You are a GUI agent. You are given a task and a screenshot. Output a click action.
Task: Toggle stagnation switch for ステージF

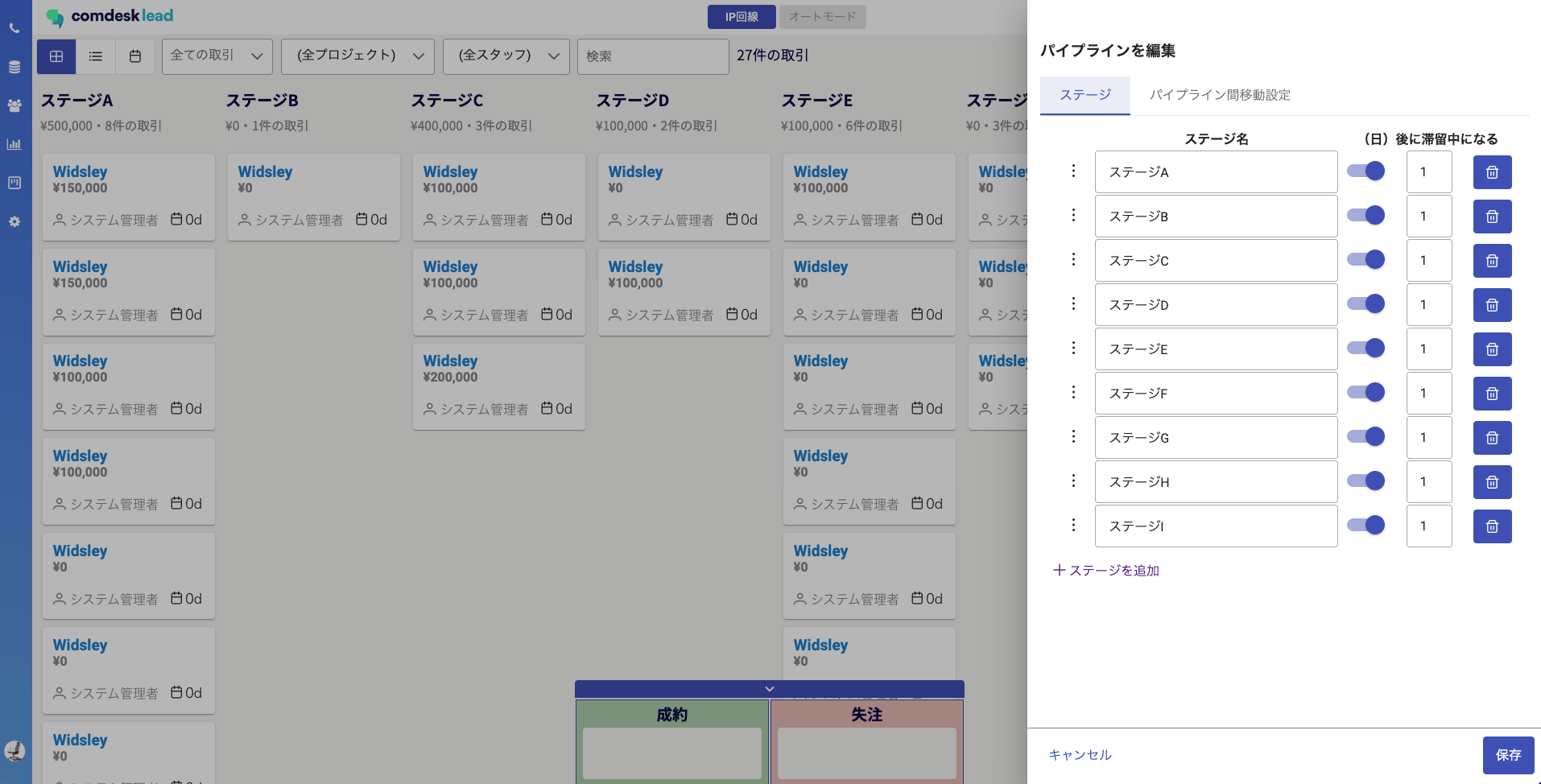pyautogui.click(x=1365, y=392)
